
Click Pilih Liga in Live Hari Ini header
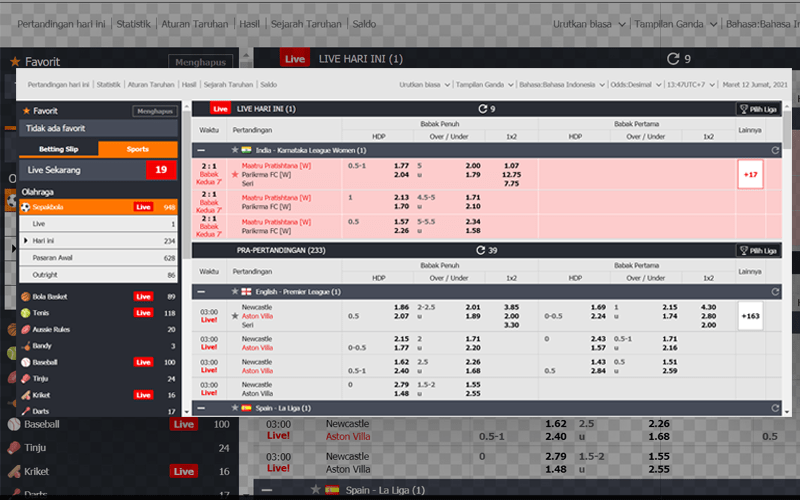(759, 109)
